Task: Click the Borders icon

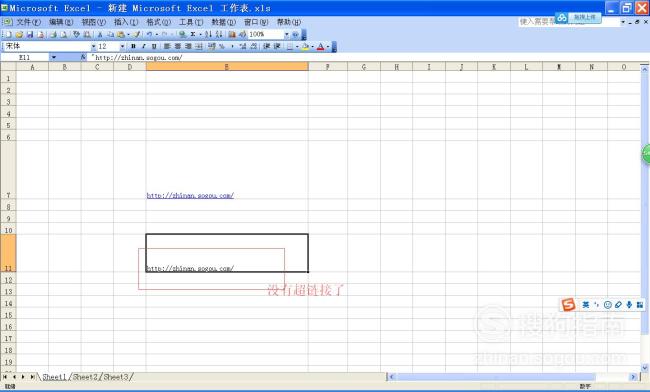Action: [290, 46]
